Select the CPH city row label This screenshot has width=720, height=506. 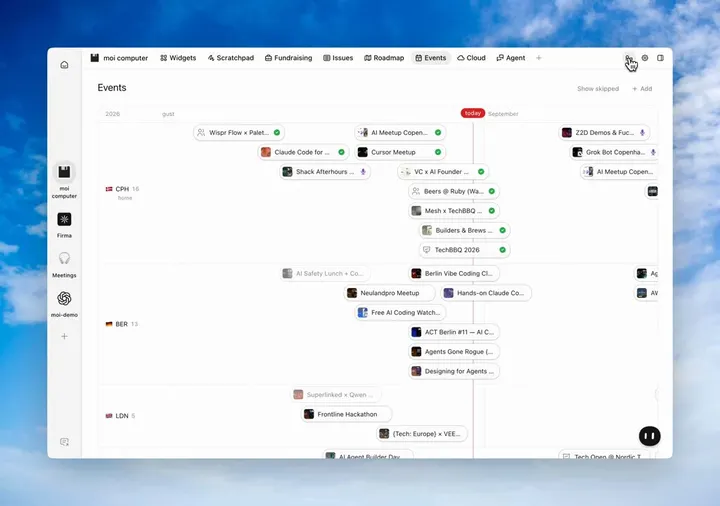122,189
